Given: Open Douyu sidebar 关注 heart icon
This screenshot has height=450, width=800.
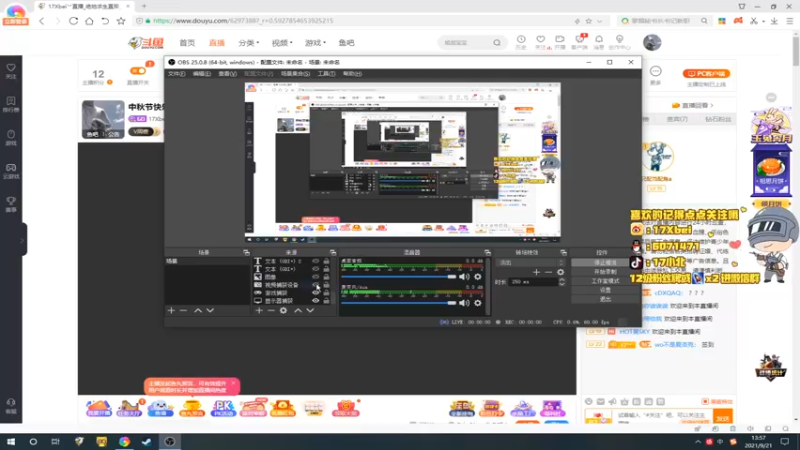Looking at the screenshot, I should [x=11, y=71].
